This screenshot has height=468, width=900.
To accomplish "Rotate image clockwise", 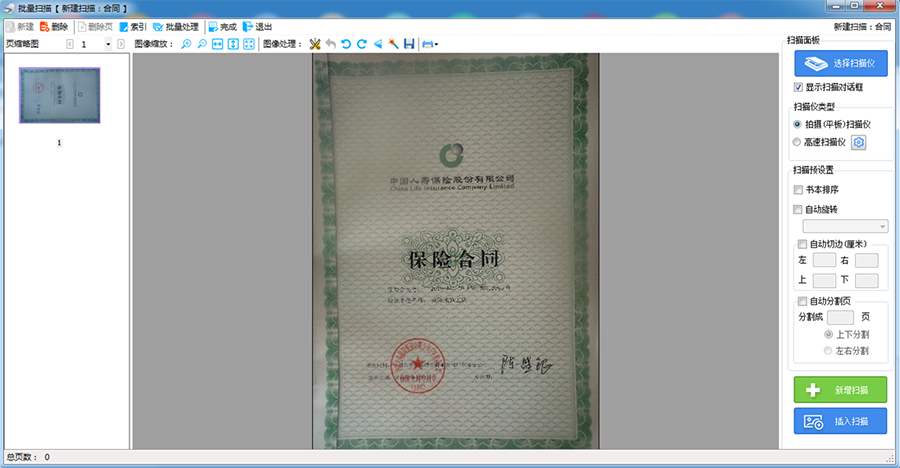I will click(x=362, y=44).
